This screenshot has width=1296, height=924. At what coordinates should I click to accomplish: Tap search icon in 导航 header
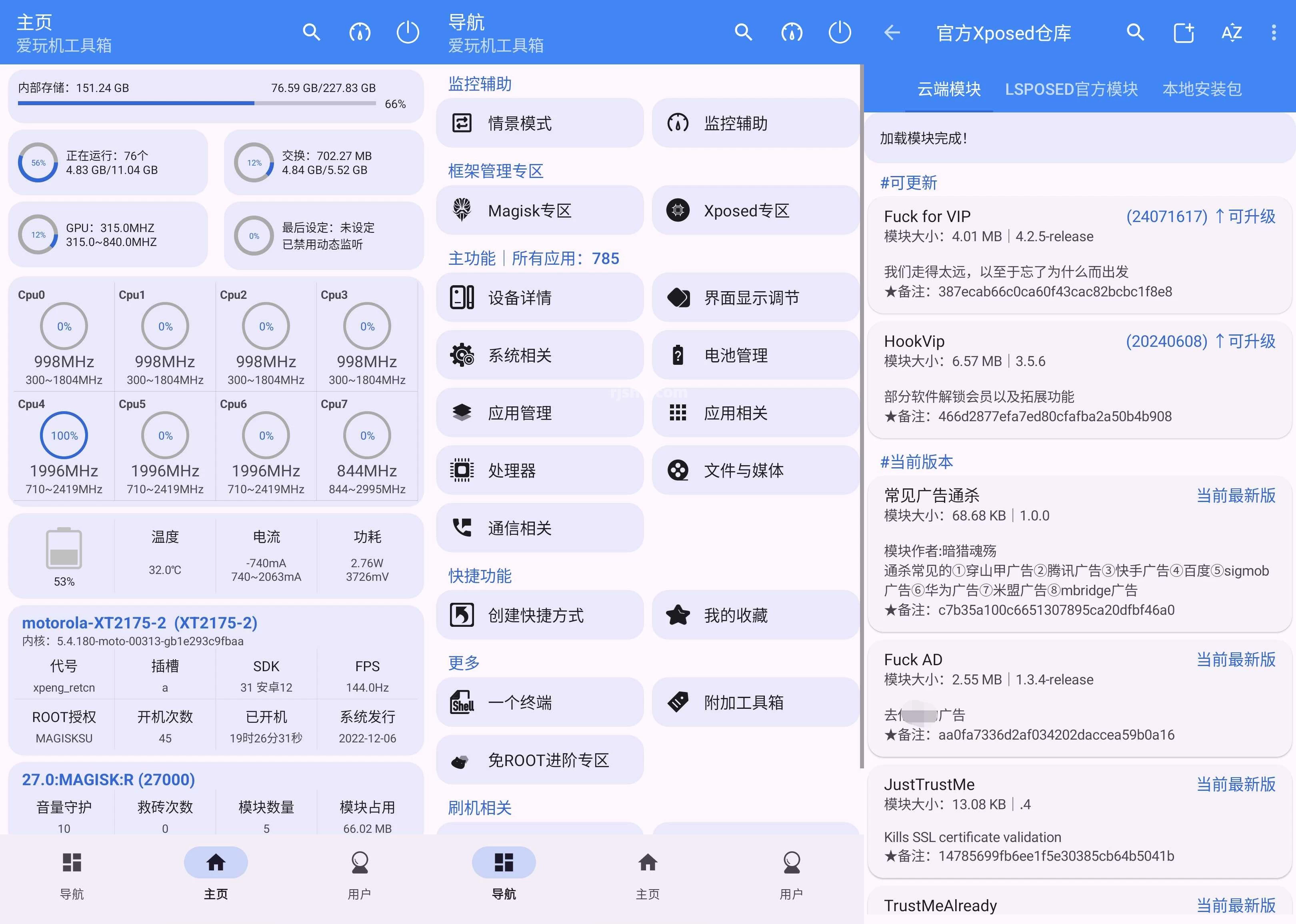click(744, 32)
